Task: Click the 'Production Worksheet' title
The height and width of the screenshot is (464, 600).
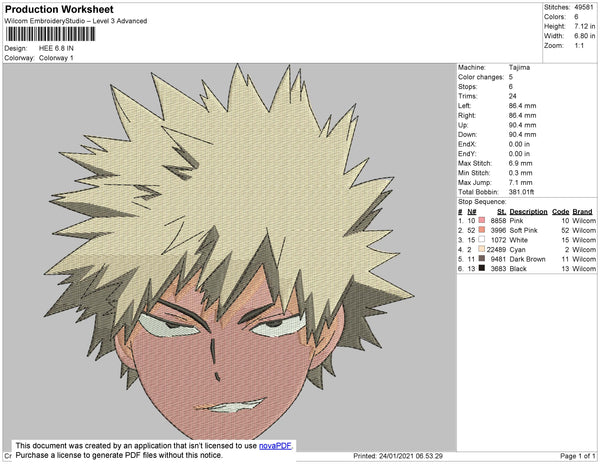Action: 59,9
